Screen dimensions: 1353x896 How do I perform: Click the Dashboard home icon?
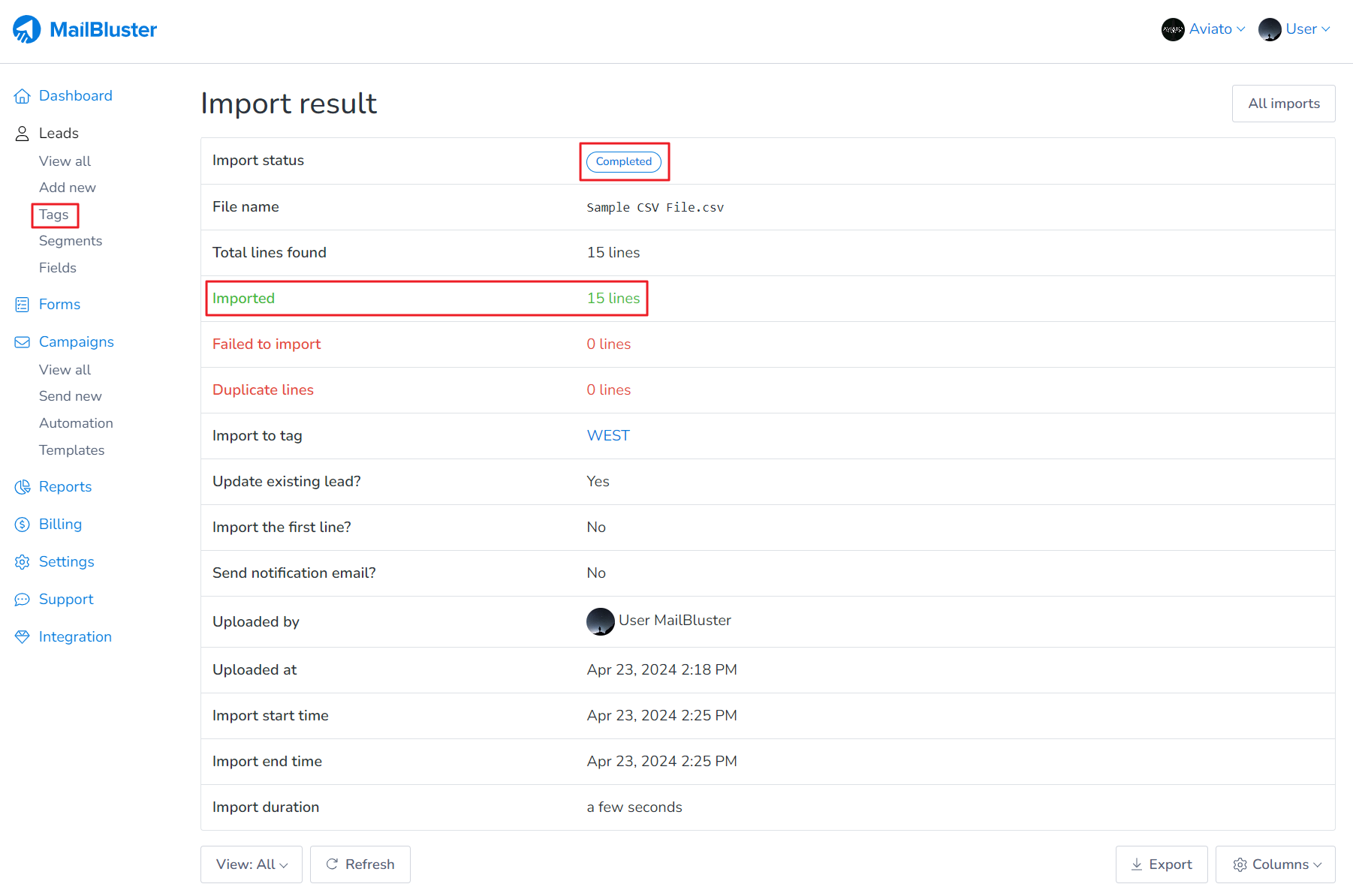[23, 96]
